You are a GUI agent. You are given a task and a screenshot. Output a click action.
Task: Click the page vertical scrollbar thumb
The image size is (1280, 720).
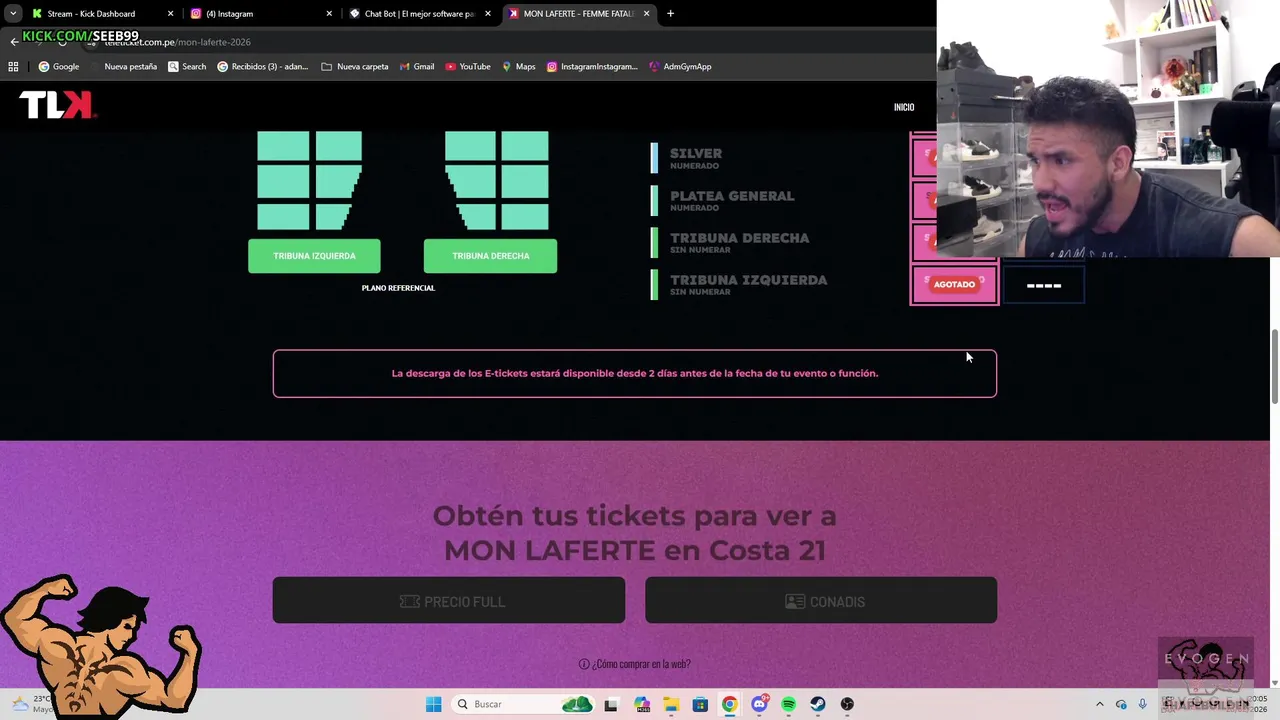[1274, 366]
